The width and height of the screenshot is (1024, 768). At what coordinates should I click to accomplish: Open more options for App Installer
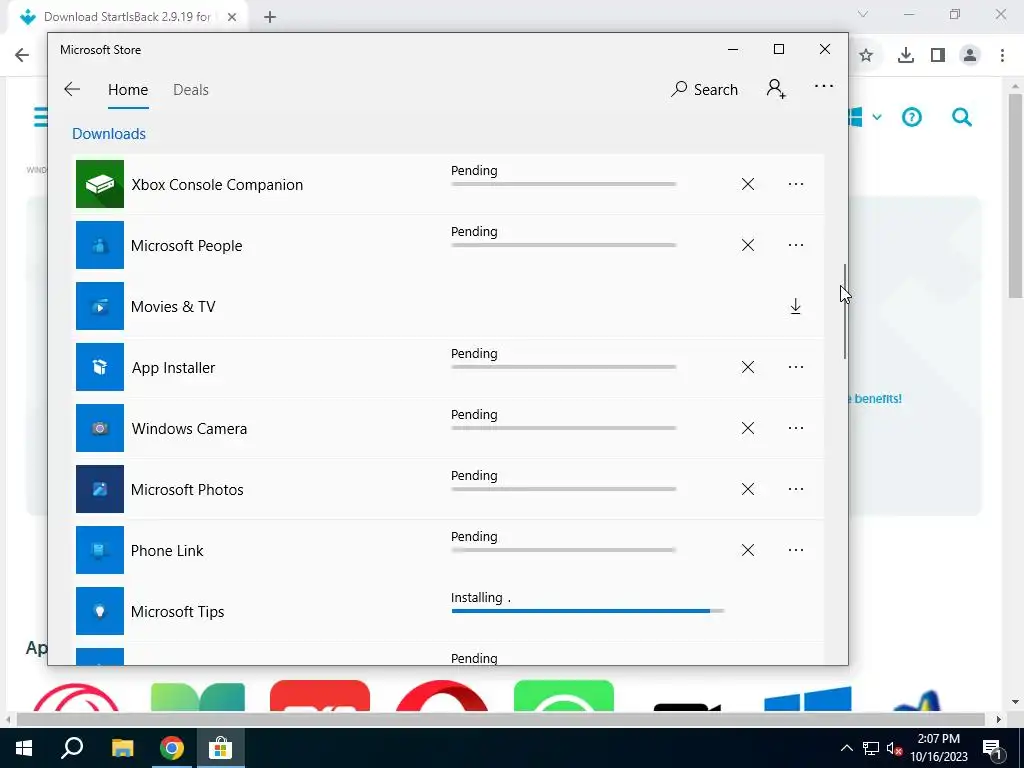pos(795,367)
